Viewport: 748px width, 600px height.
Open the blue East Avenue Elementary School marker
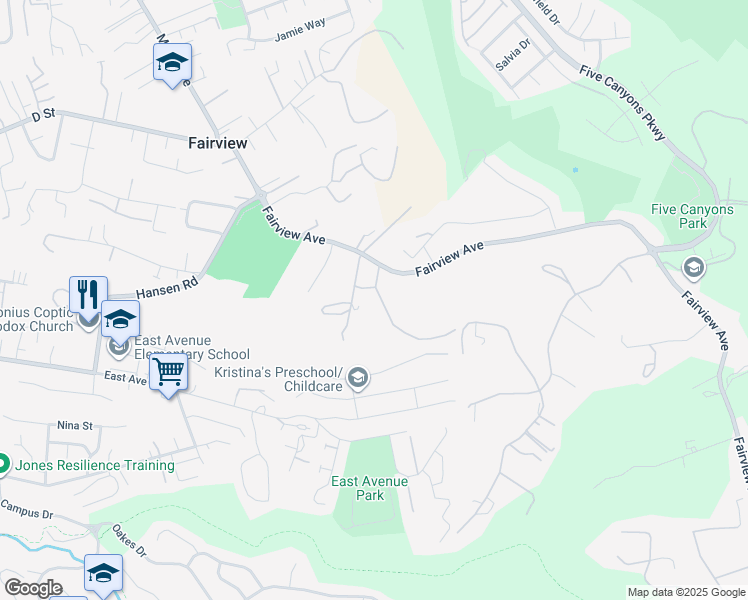tap(120, 321)
